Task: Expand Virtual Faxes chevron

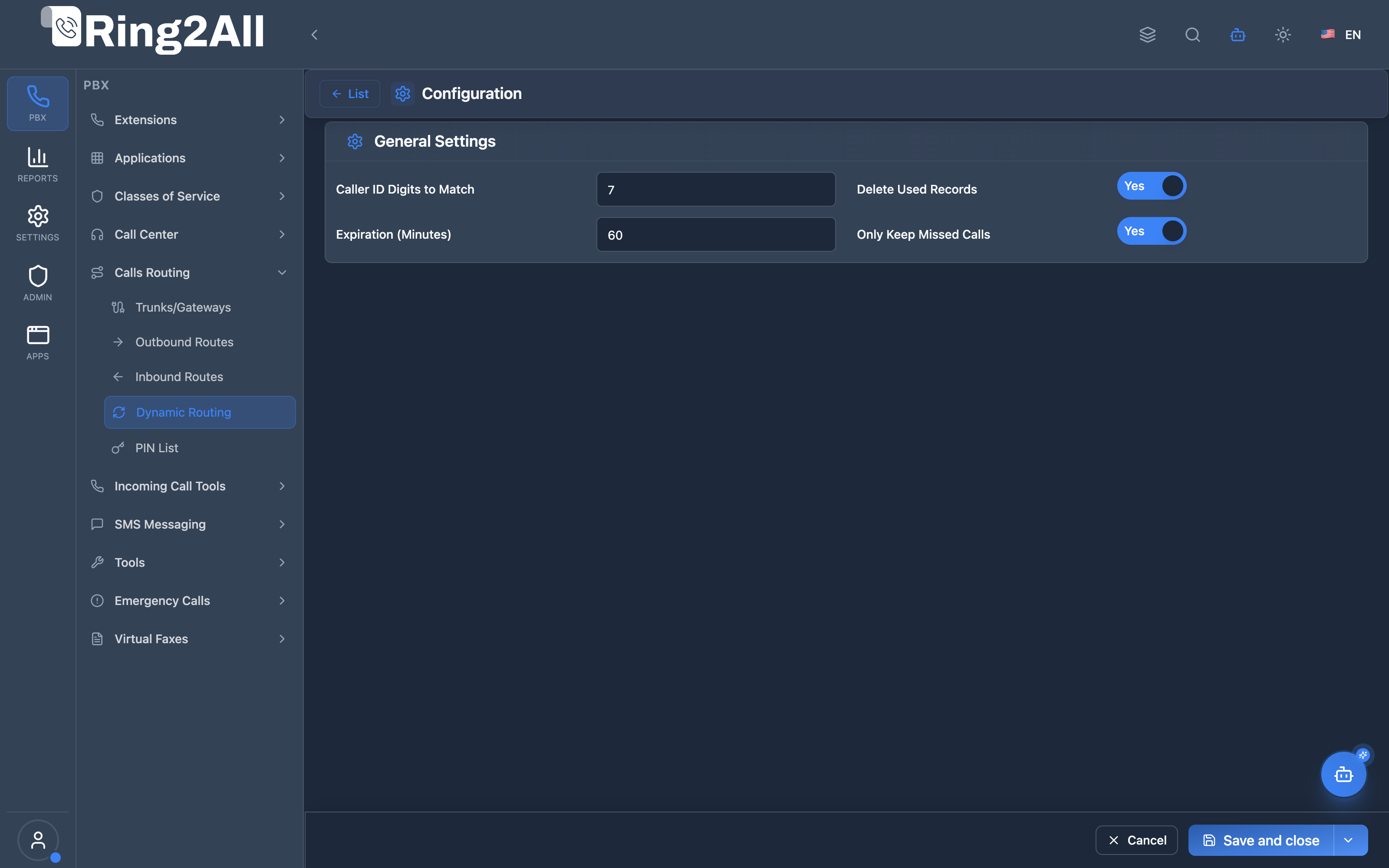Action: pos(282,639)
